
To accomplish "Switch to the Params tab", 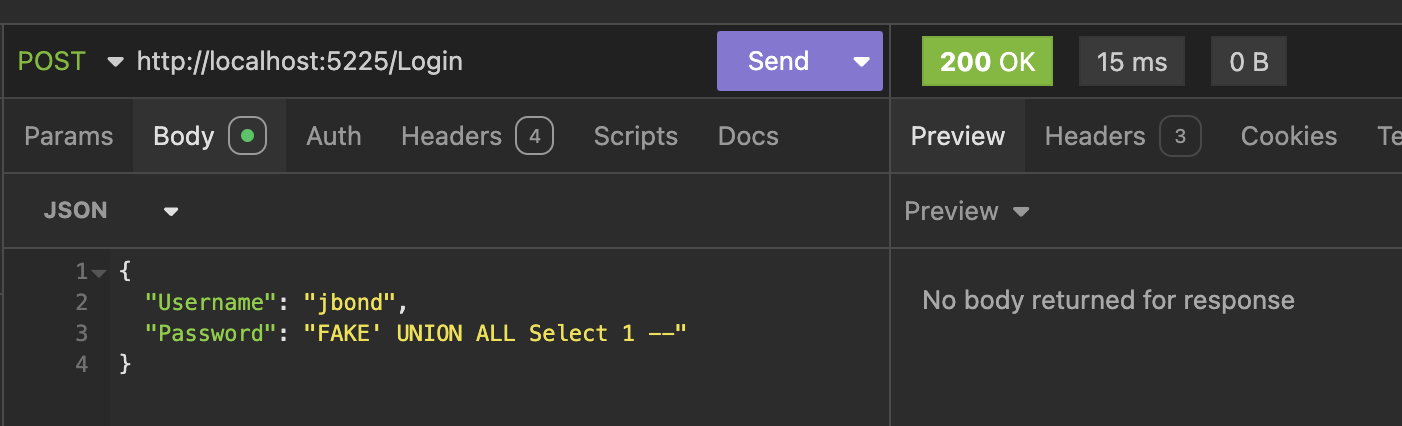I will 68,136.
